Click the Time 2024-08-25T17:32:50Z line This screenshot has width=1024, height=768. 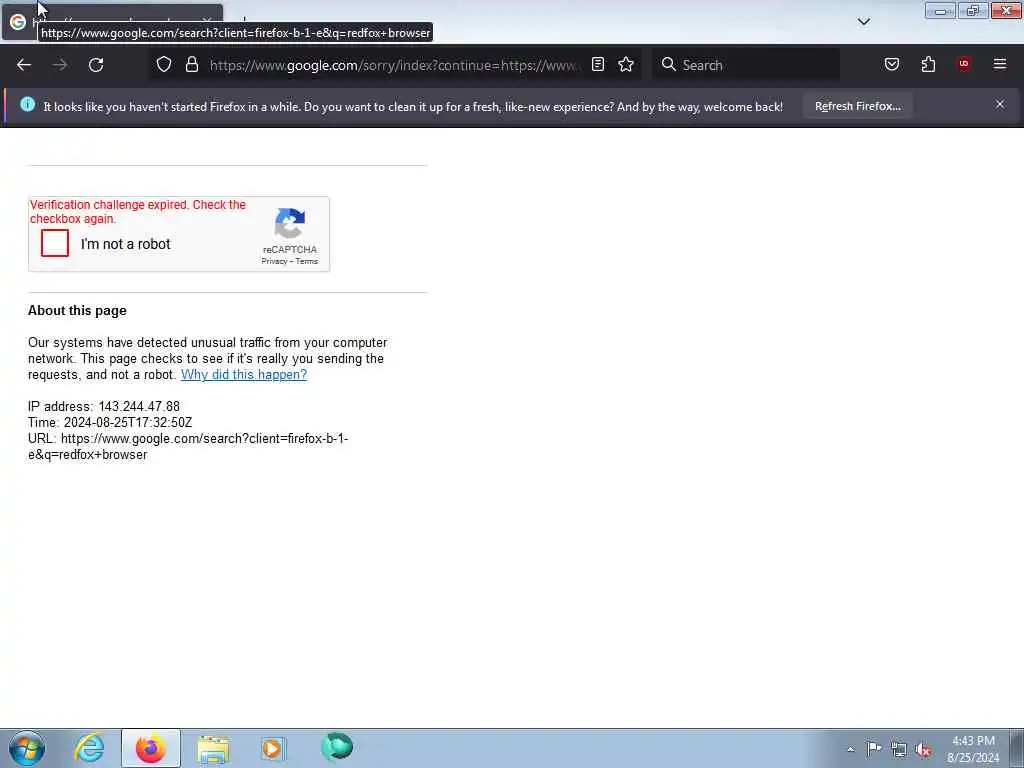(110, 423)
